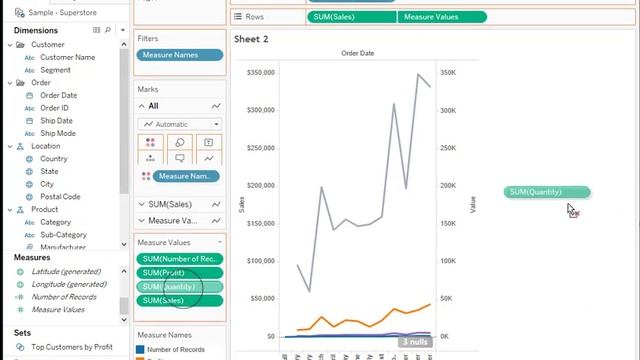Select the Country geographic field
Screen dimensions: 640x360
pyautogui.click(x=53, y=158)
